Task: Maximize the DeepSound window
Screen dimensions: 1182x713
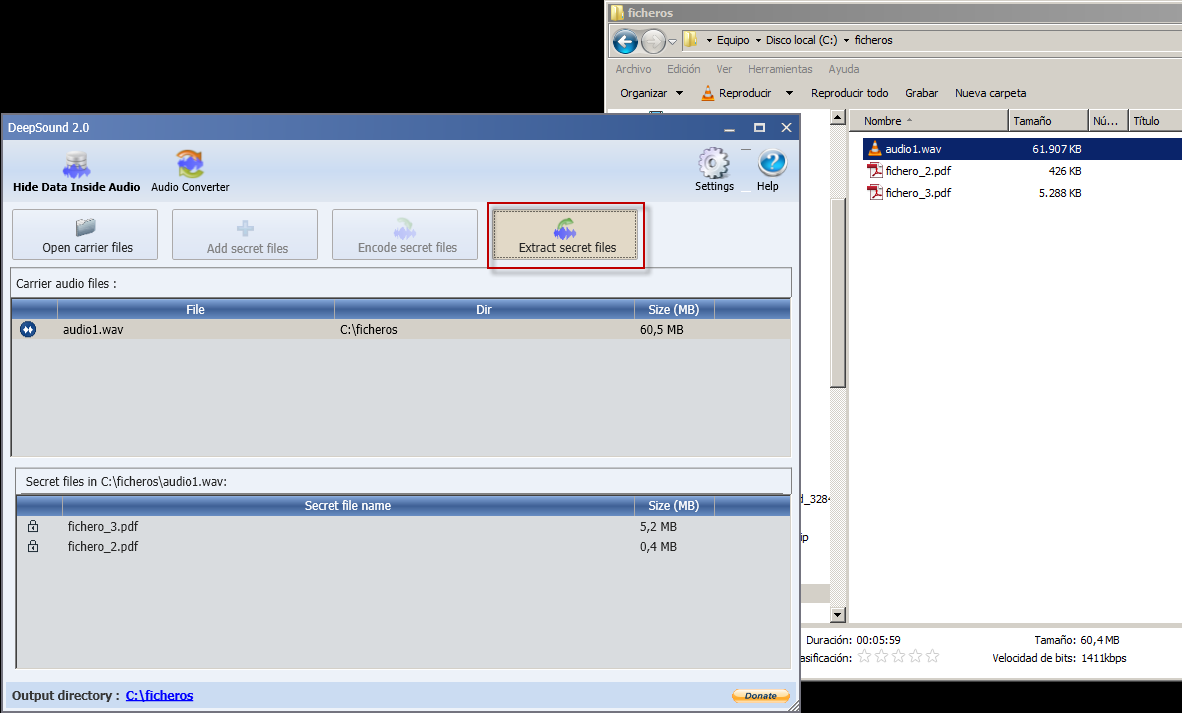Action: pyautogui.click(x=759, y=127)
